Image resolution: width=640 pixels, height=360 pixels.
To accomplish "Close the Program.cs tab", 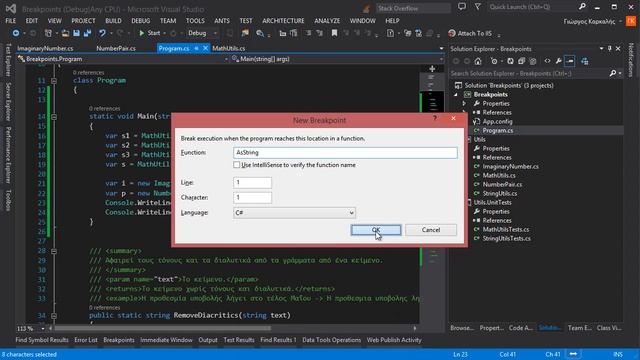I will (x=205, y=48).
